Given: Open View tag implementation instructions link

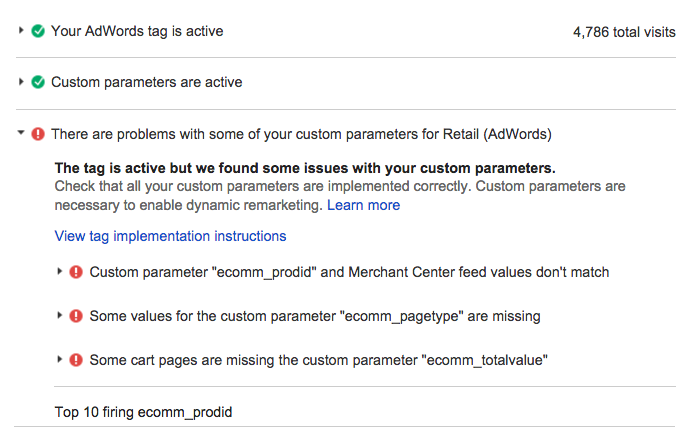Looking at the screenshot, I should [x=170, y=236].
